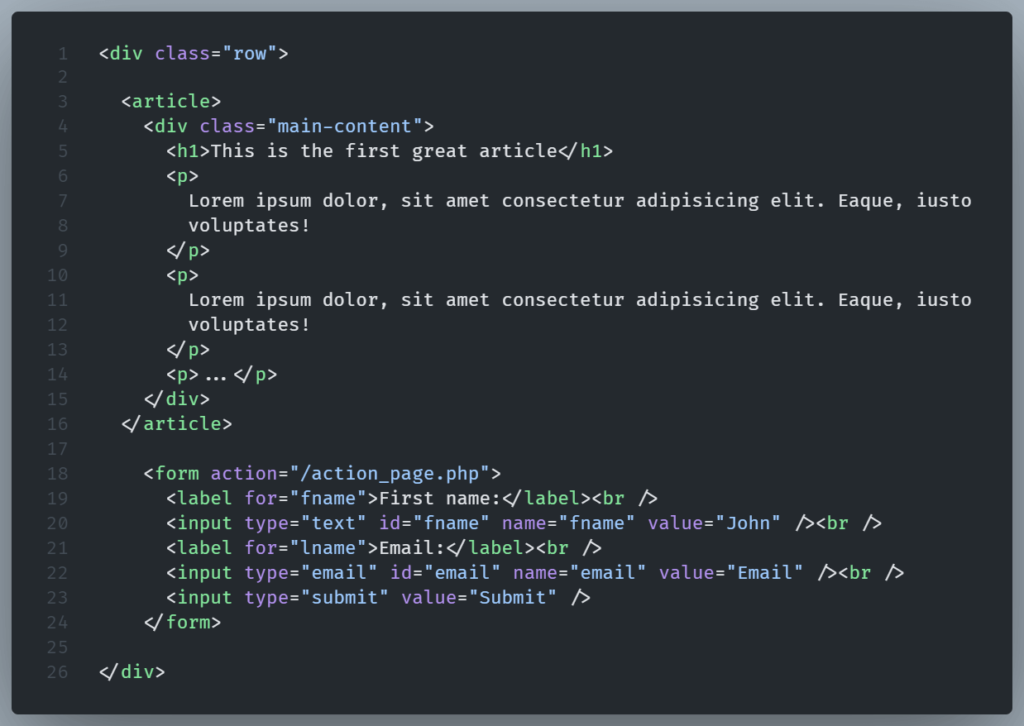Click the "Submit" value string on line 23
Viewport: 1024px width, 726px height.
pos(518,598)
